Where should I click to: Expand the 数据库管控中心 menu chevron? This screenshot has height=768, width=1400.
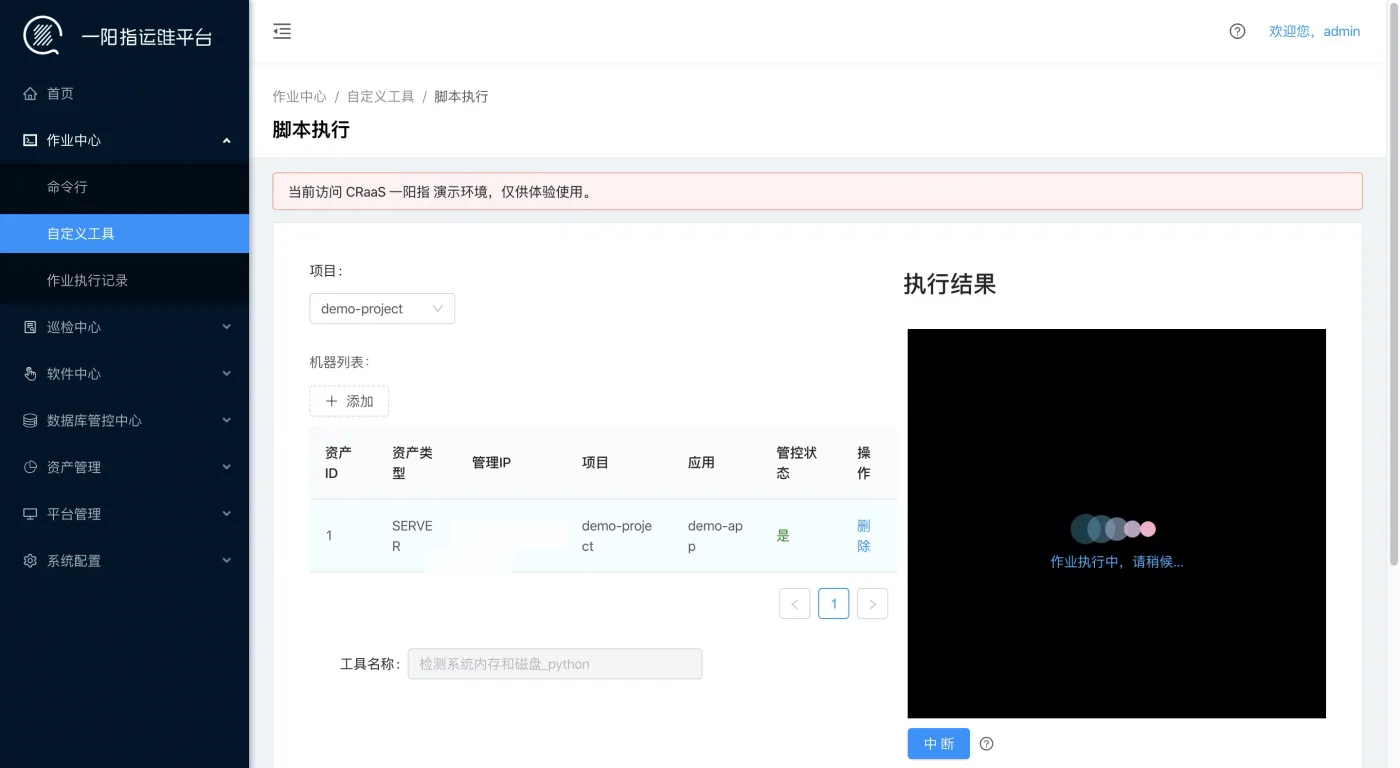pos(226,421)
